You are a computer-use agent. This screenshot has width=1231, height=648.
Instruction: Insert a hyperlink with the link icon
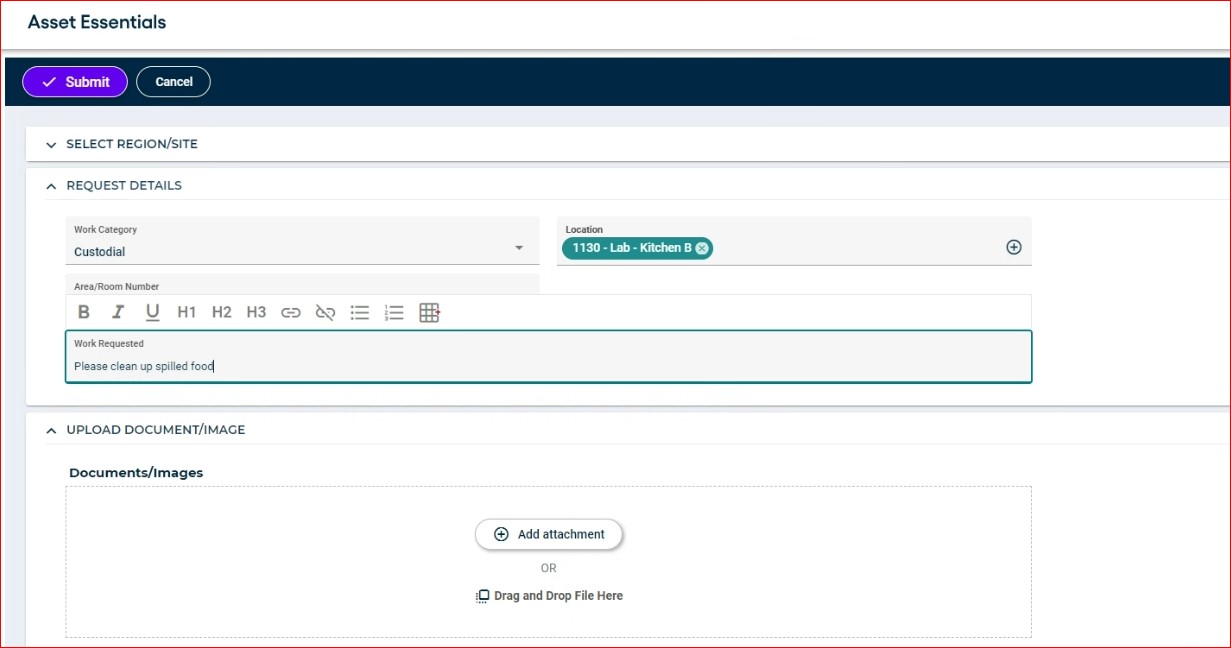pos(291,313)
